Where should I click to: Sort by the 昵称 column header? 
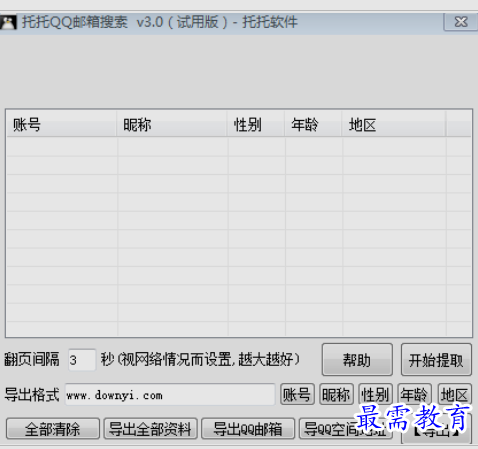[x=172, y=124]
